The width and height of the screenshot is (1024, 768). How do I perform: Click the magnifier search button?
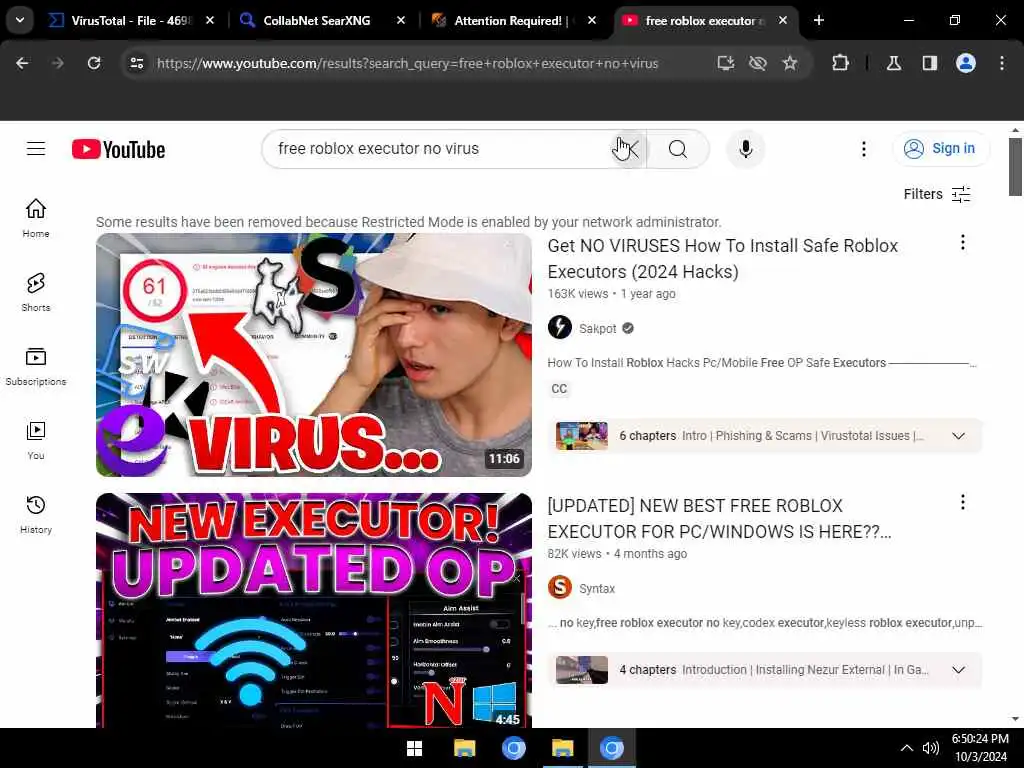click(678, 149)
